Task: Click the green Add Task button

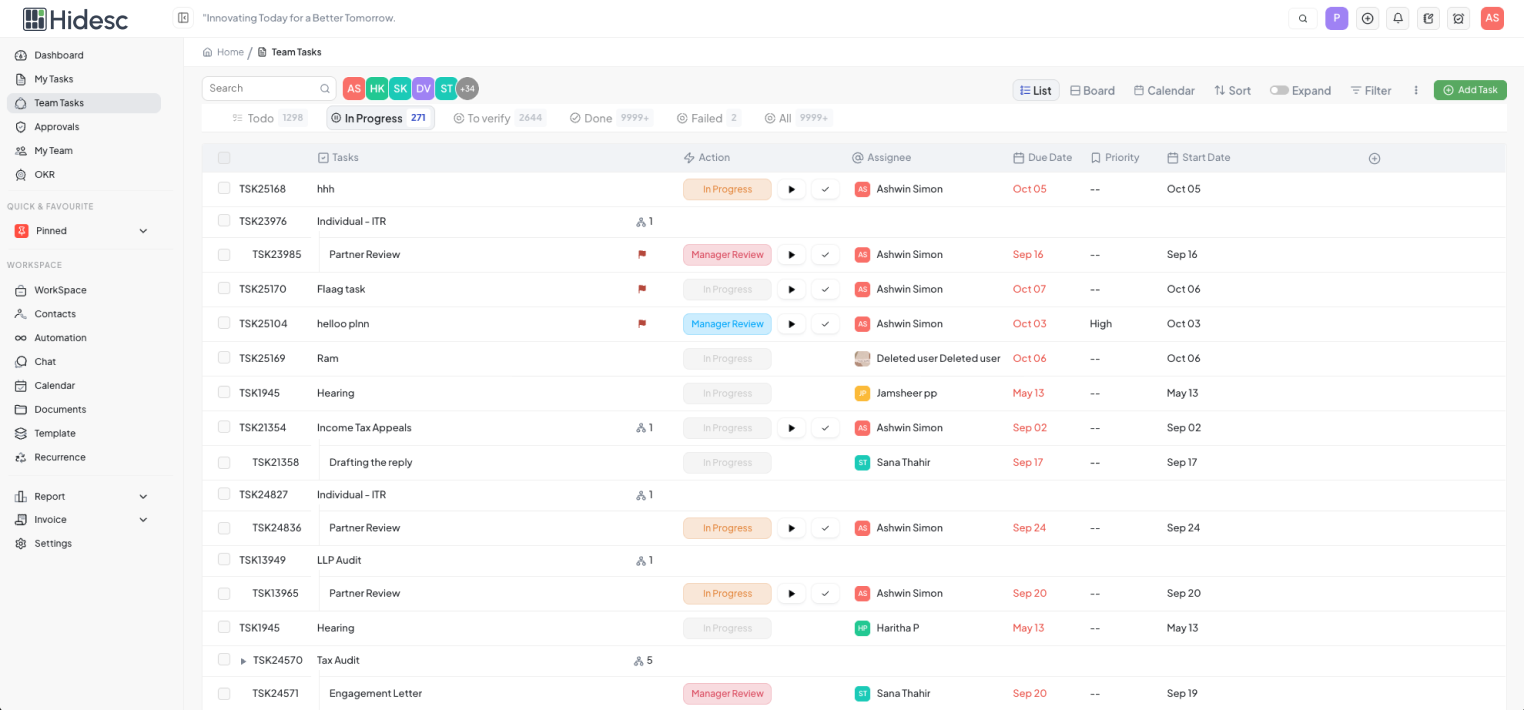Action: tap(1470, 89)
